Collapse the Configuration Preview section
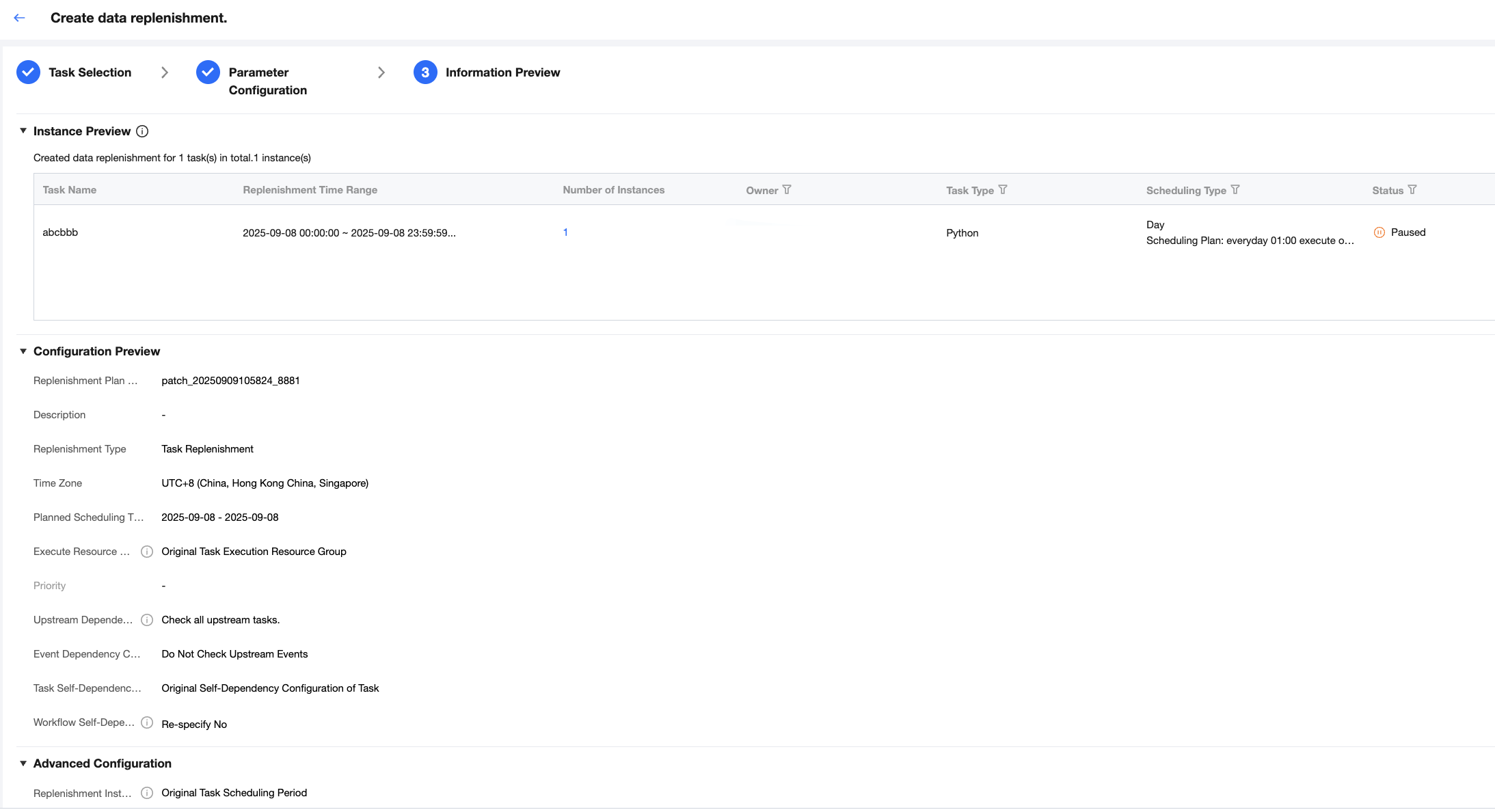Screen dimensions: 1495x812 [x=23, y=351]
